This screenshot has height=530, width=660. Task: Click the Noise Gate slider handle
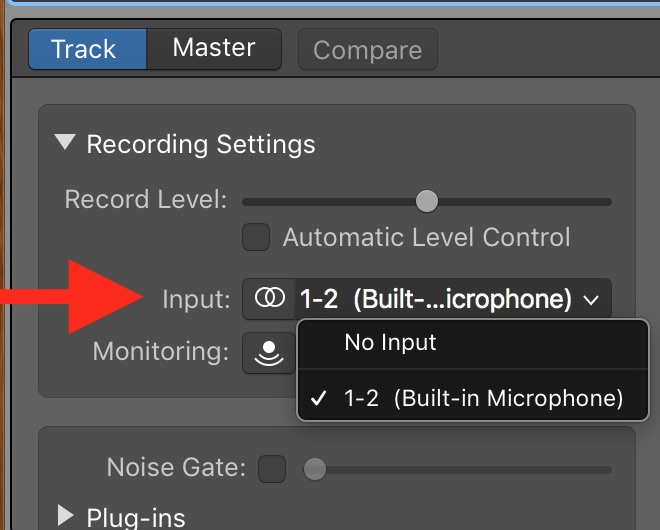[315, 467]
